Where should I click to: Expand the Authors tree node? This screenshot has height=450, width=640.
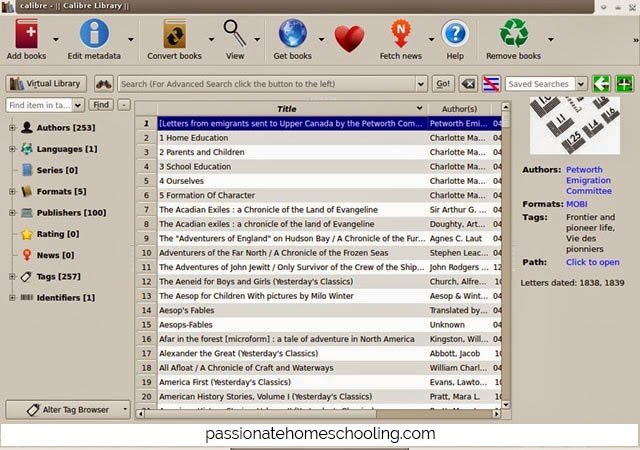pyautogui.click(x=12, y=128)
